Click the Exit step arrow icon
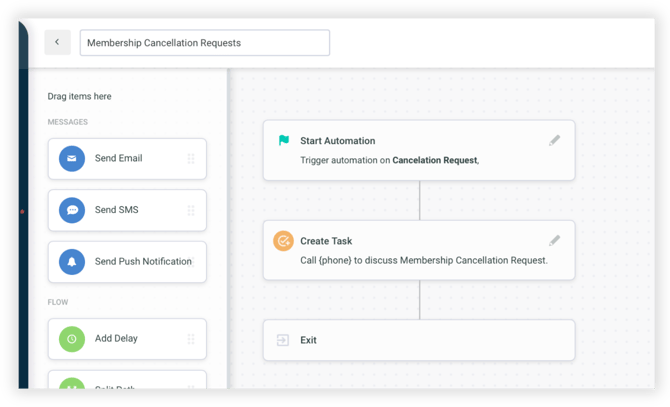 (x=284, y=340)
